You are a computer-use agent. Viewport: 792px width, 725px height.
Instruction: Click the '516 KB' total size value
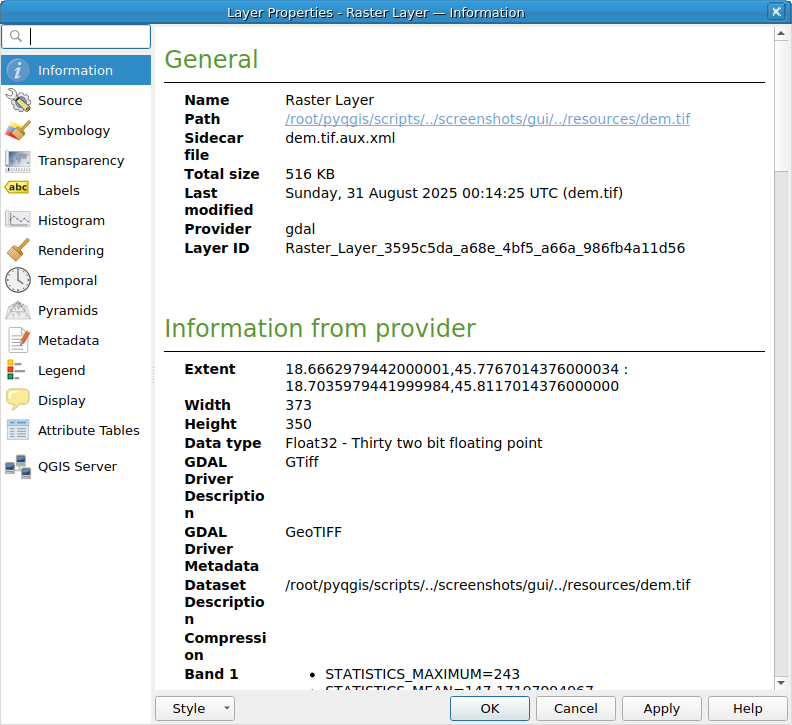(x=310, y=174)
